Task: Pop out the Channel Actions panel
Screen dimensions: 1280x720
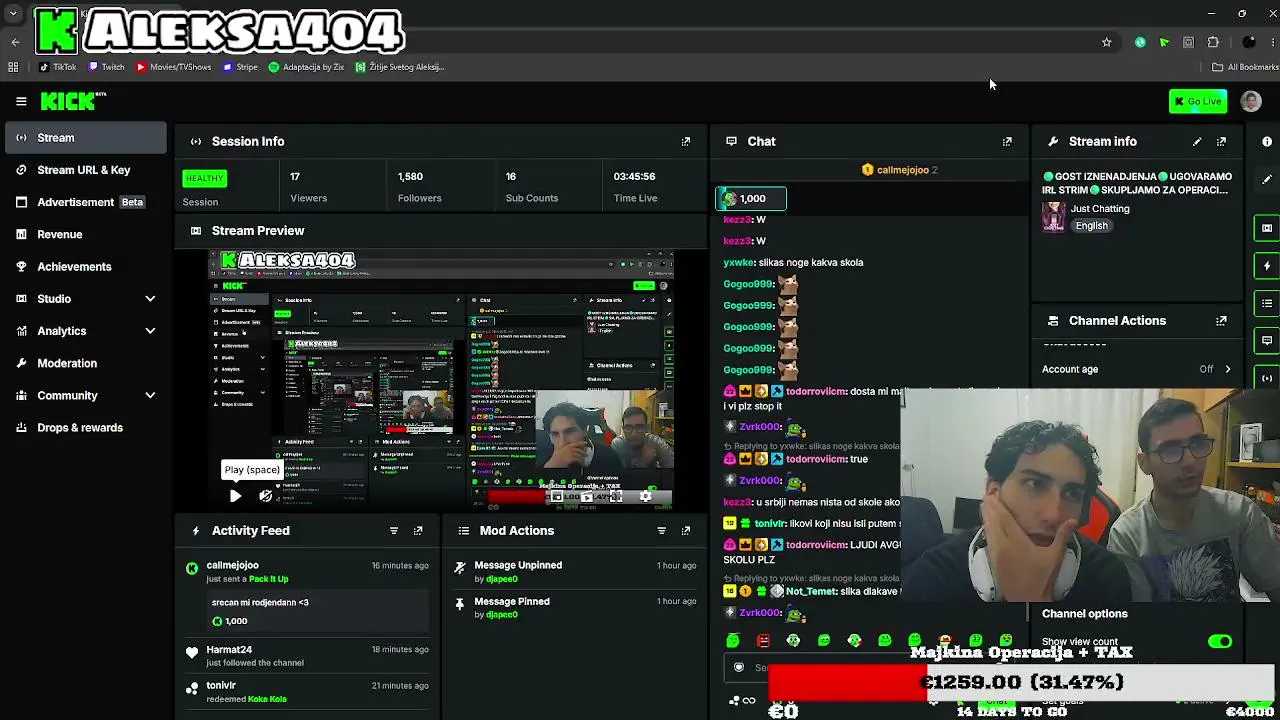Action: pyautogui.click(x=1221, y=321)
